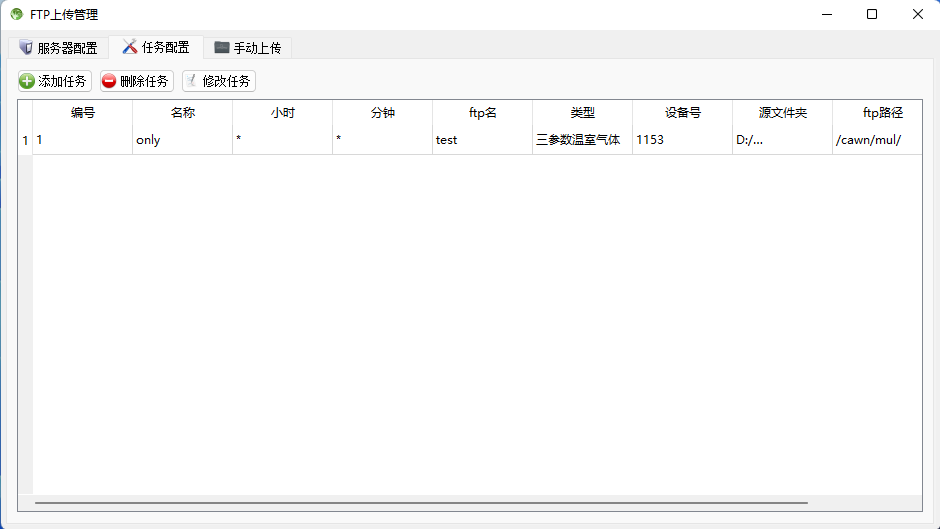Click the 名称 column header

pyautogui.click(x=183, y=113)
